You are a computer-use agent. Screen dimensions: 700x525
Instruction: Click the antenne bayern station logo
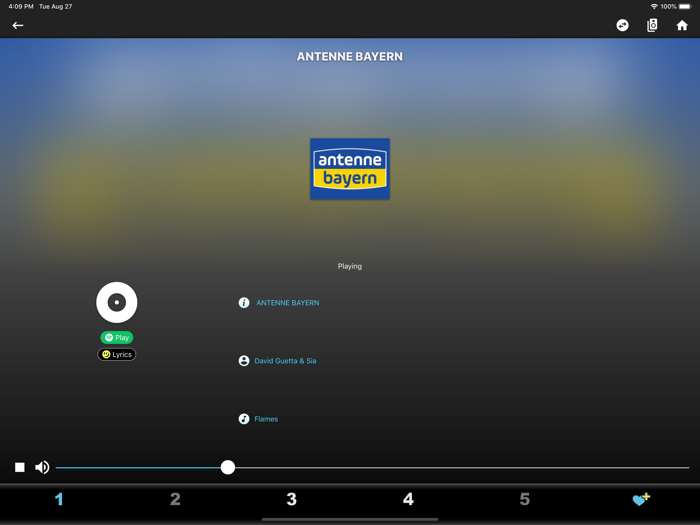(x=350, y=169)
